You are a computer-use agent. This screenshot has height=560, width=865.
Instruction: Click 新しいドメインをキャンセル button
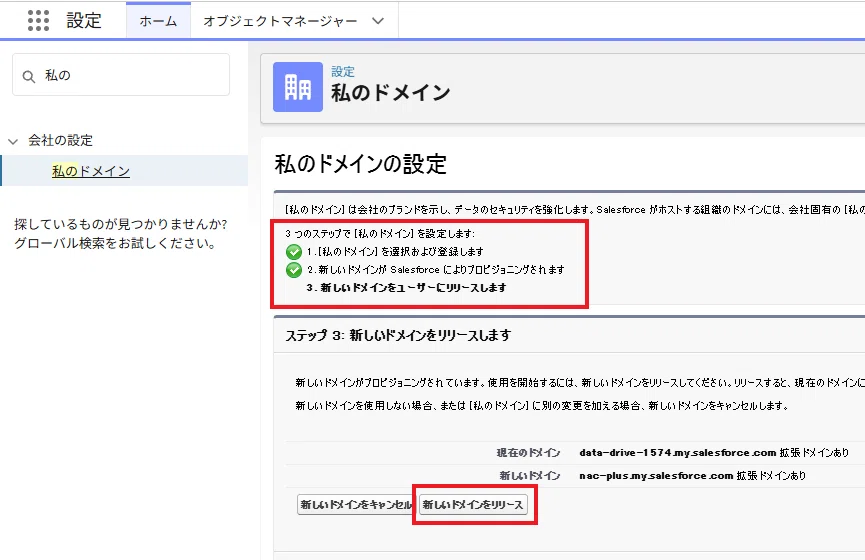356,505
